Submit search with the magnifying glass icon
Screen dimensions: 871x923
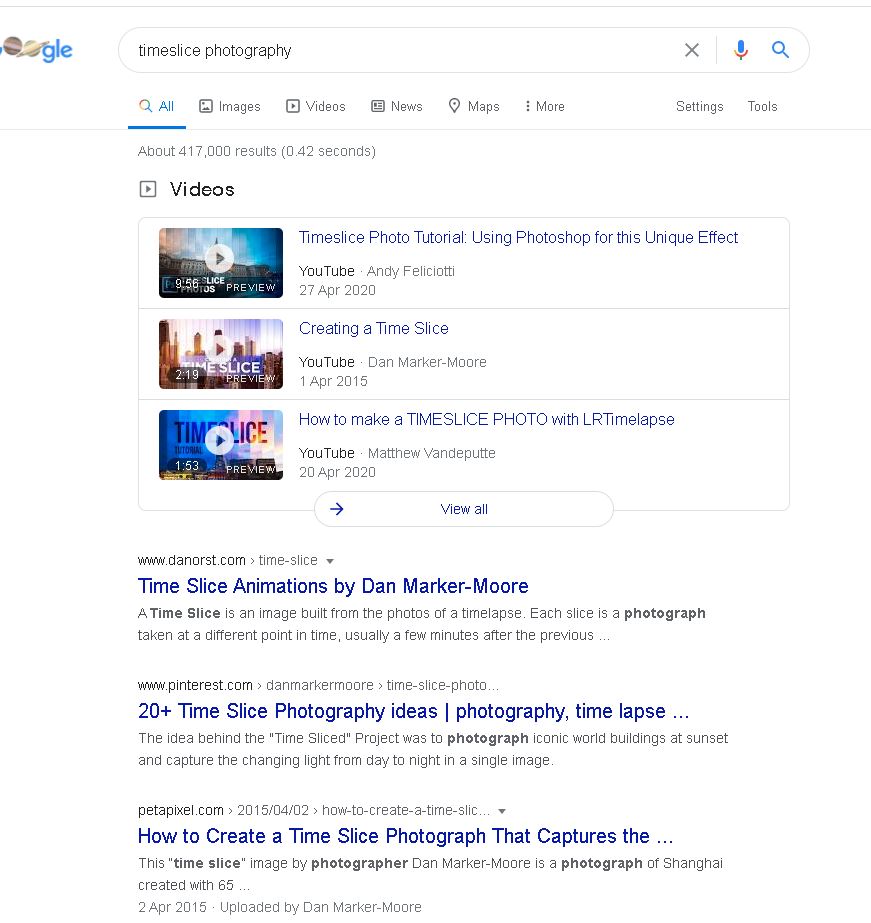click(780, 49)
